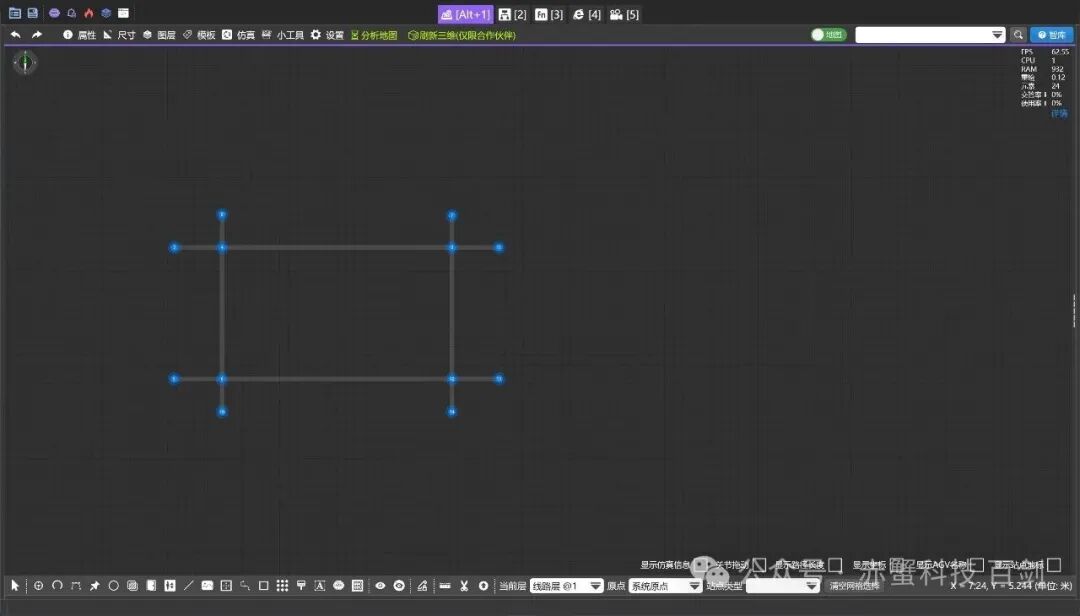1080x616 pixels.
Task: Tick the 显示AGV名称 checkbox
Action: (x=977, y=565)
